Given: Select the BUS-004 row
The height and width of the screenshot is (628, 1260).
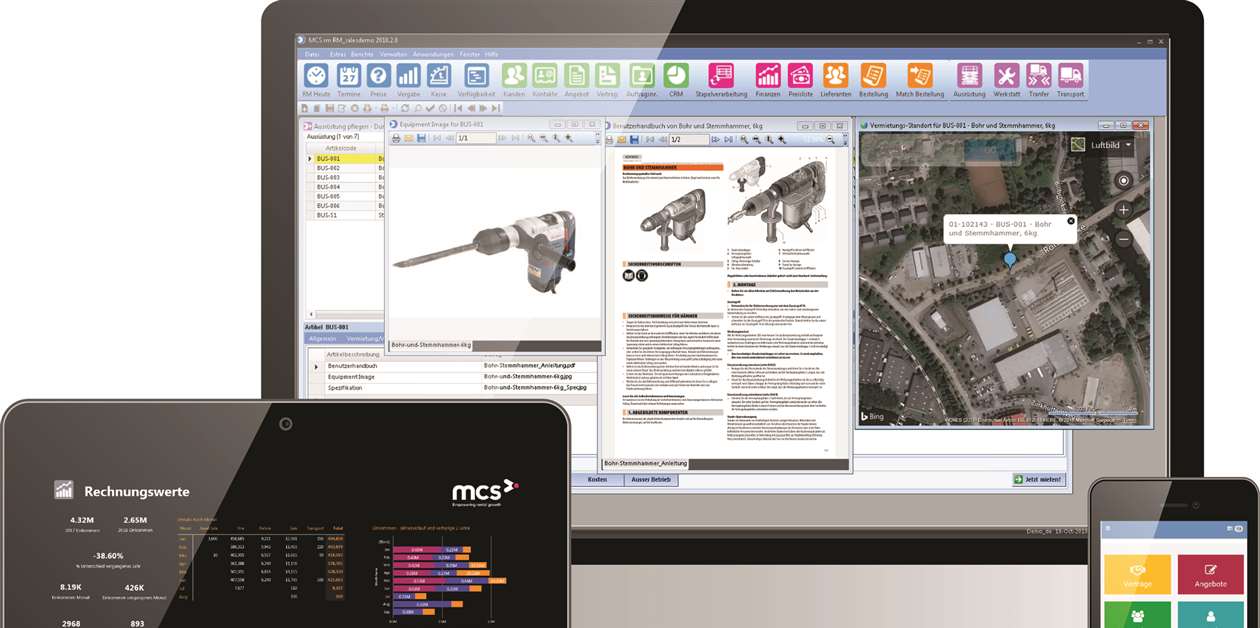Looking at the screenshot, I should (x=346, y=187).
